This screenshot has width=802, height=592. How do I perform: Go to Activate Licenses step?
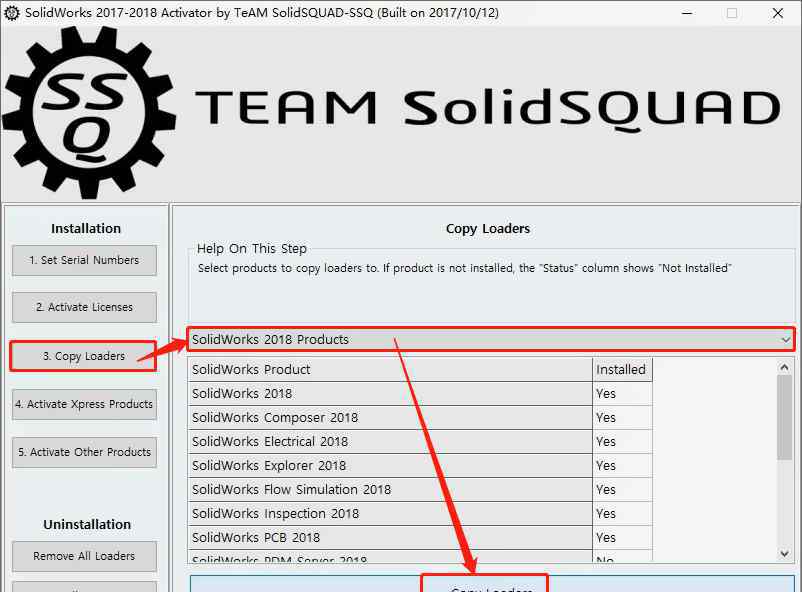coord(84,307)
